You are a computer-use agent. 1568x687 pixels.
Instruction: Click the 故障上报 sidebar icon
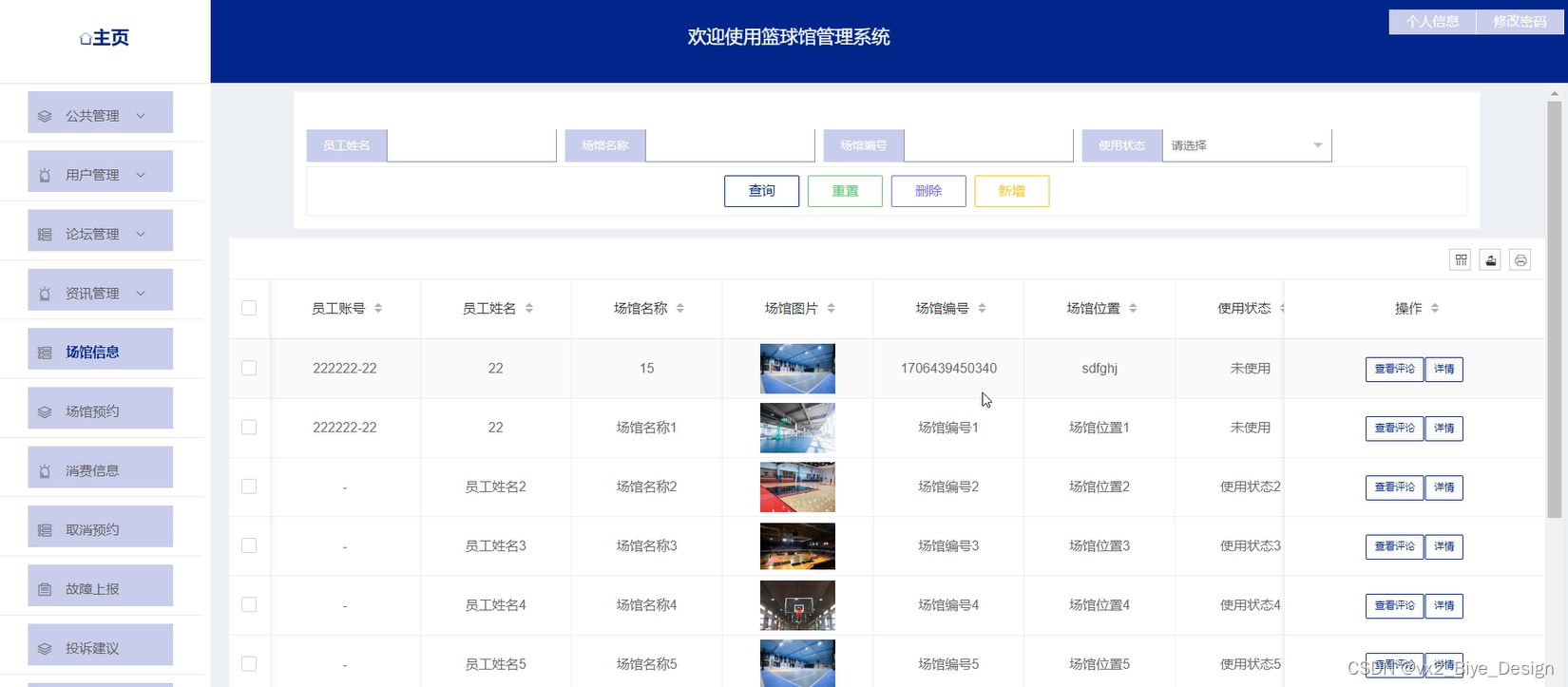tap(45, 589)
